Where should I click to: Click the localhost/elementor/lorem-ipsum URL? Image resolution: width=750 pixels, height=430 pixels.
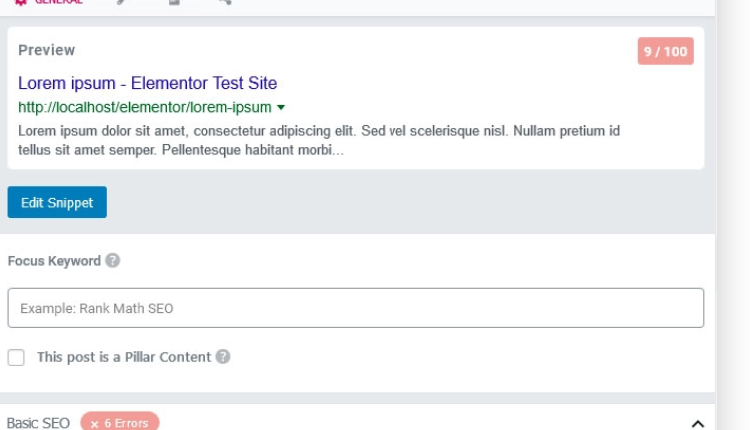pyautogui.click(x=144, y=107)
